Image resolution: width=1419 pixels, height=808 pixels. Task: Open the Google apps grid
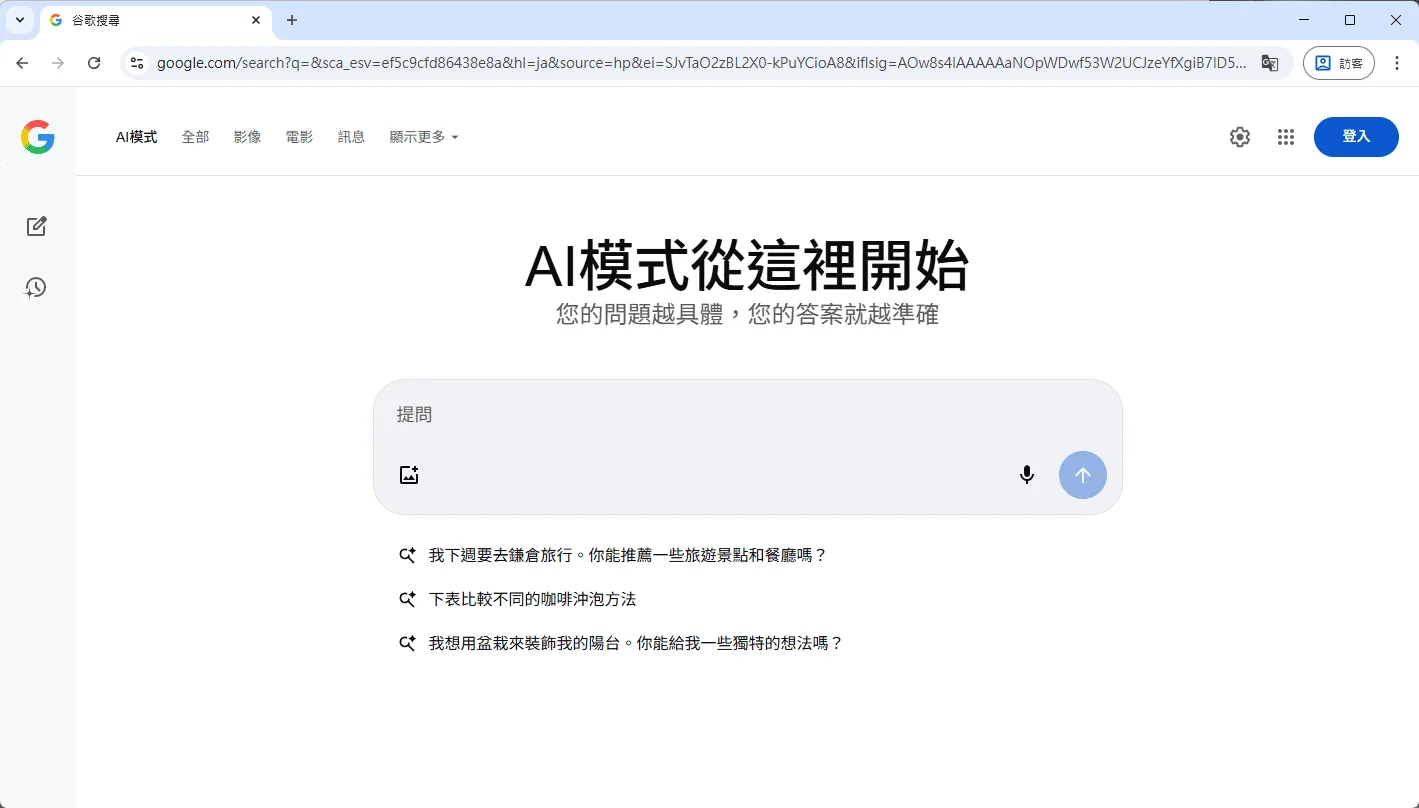pos(1285,137)
